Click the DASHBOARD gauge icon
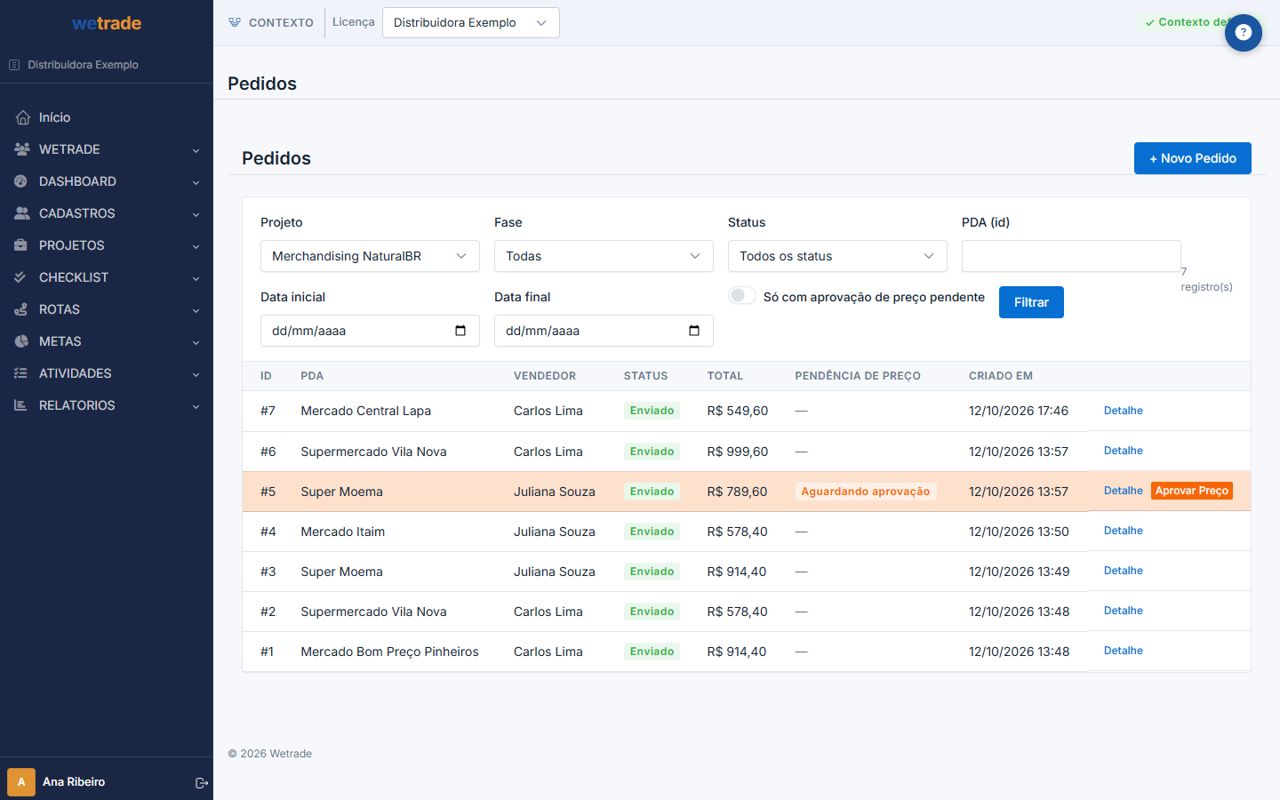The height and width of the screenshot is (800, 1280). [x=22, y=182]
